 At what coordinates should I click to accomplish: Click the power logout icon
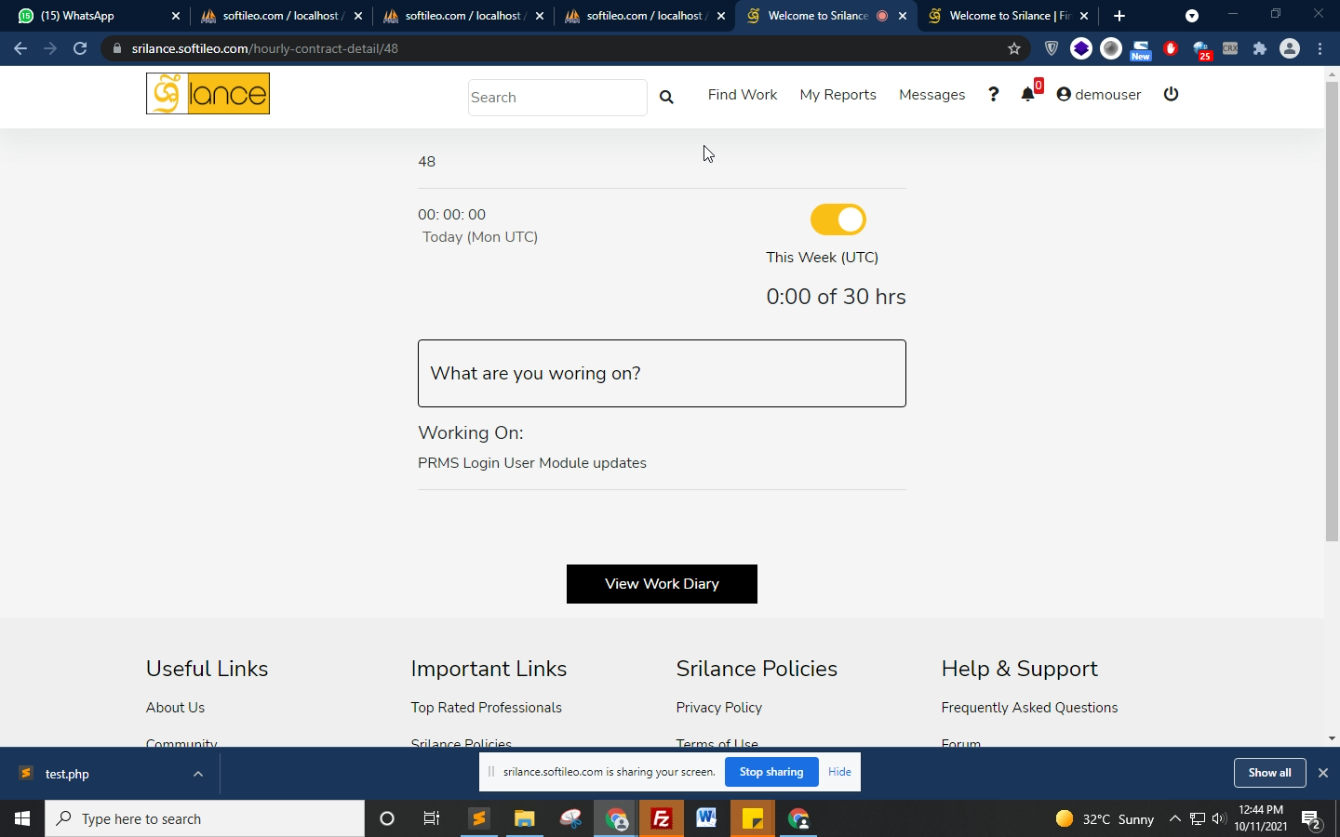tap(1171, 94)
